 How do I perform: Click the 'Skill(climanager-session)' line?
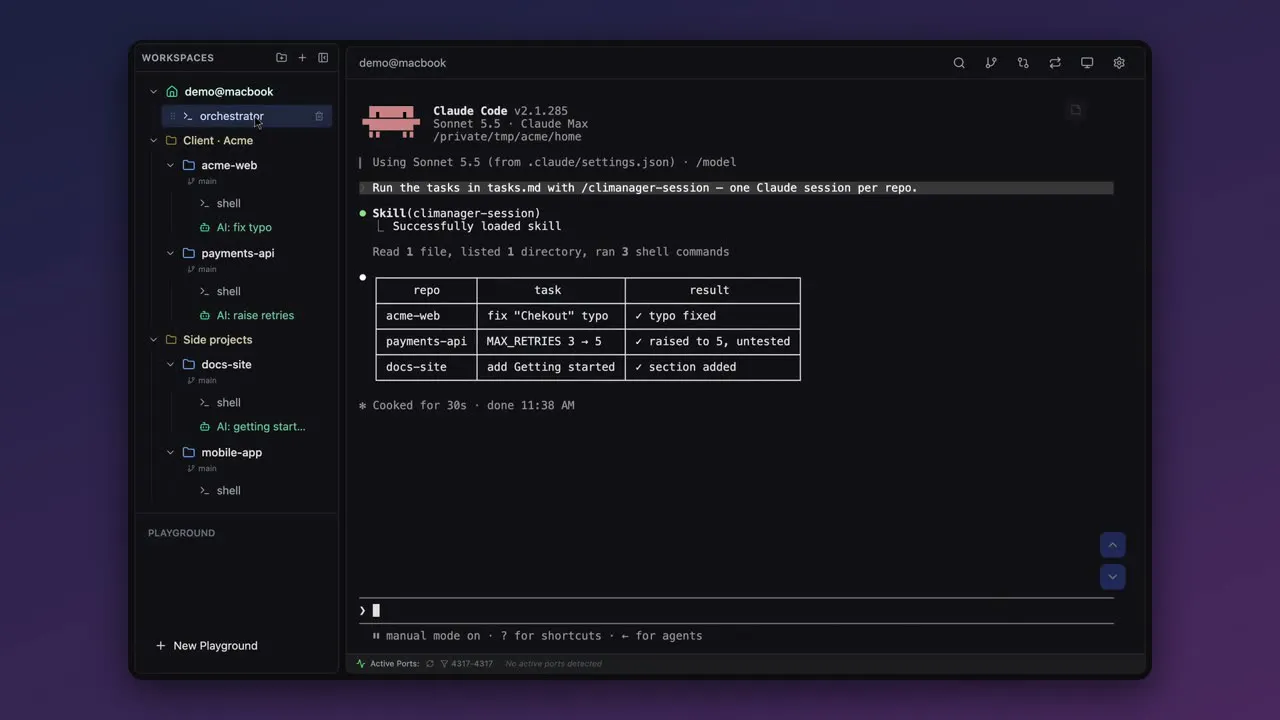(456, 213)
